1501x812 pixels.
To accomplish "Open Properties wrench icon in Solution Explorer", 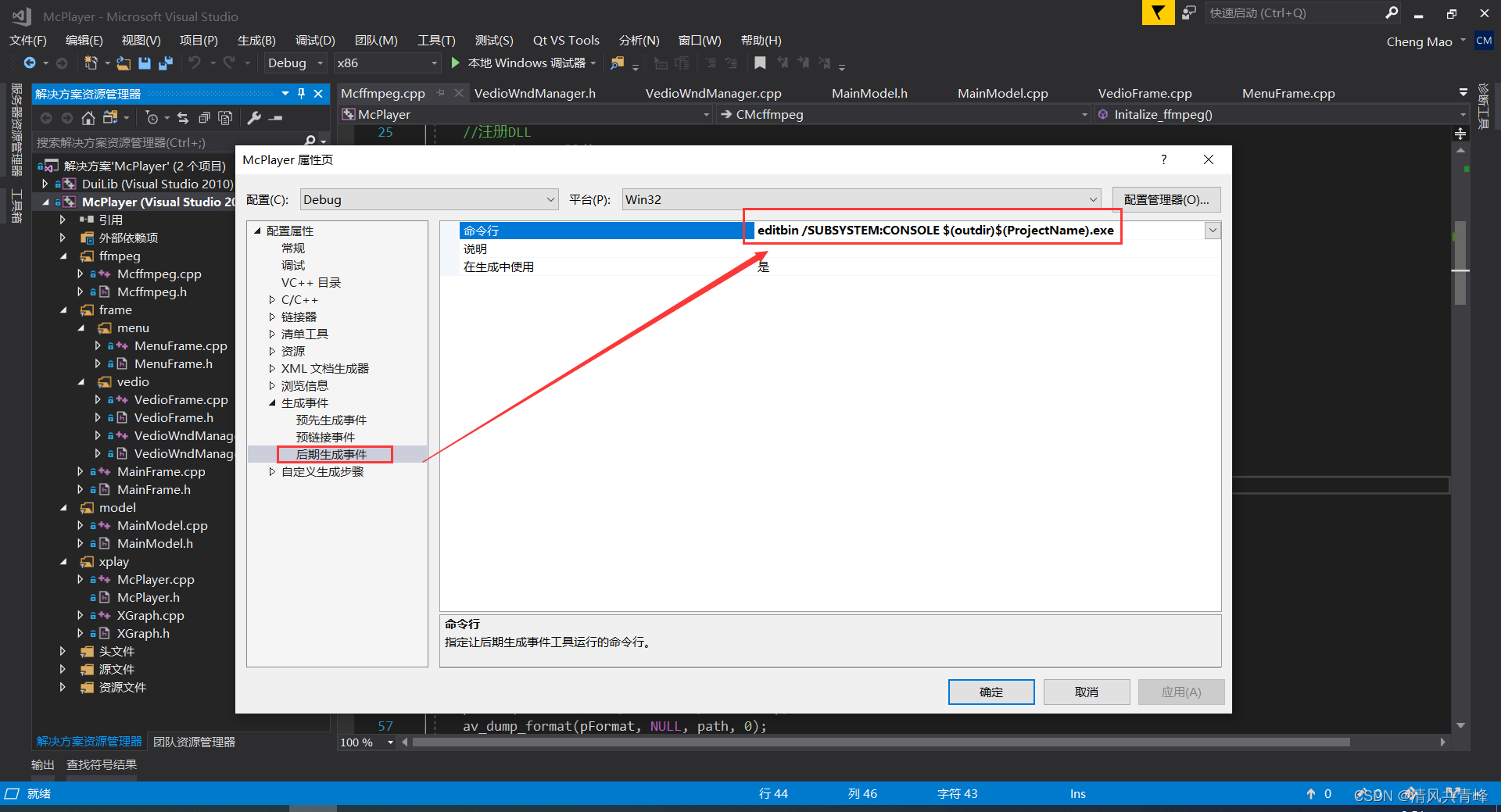I will [x=254, y=118].
